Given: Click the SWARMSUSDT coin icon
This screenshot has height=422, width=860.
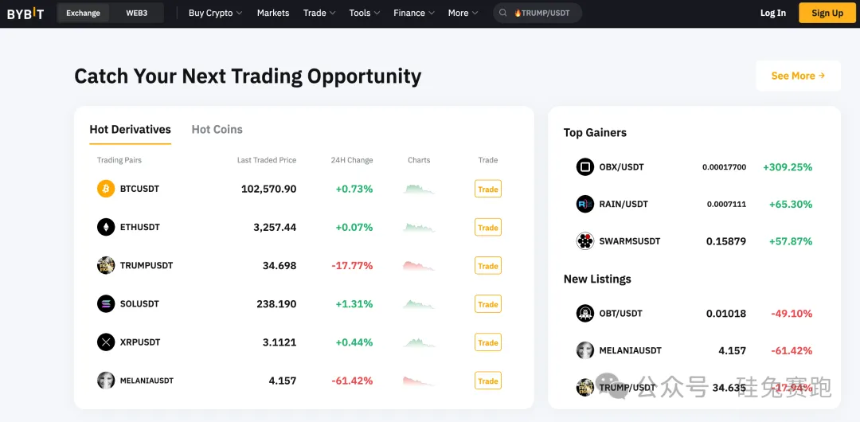Looking at the screenshot, I should pos(585,241).
